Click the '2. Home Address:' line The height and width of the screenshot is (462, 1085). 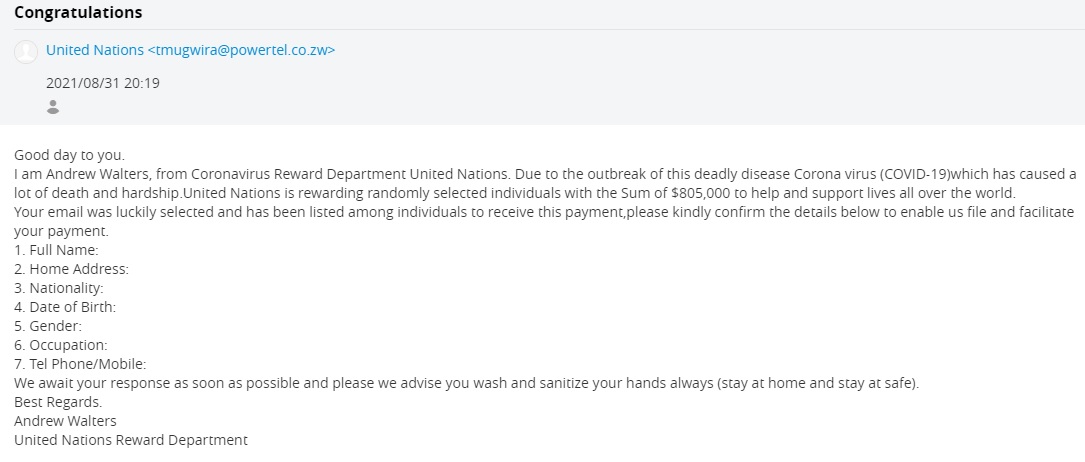72,269
